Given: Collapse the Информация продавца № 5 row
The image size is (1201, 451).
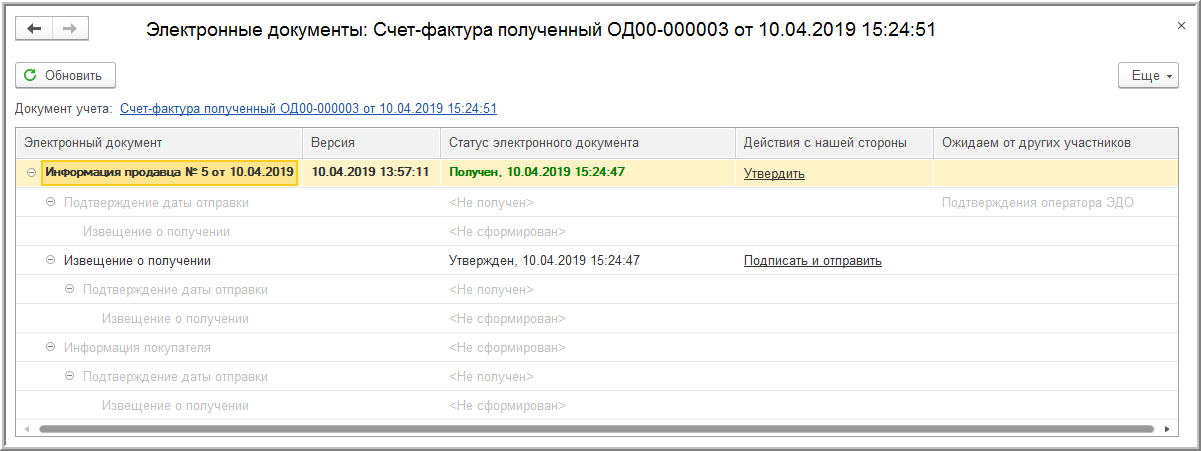Looking at the screenshot, I should [32, 173].
